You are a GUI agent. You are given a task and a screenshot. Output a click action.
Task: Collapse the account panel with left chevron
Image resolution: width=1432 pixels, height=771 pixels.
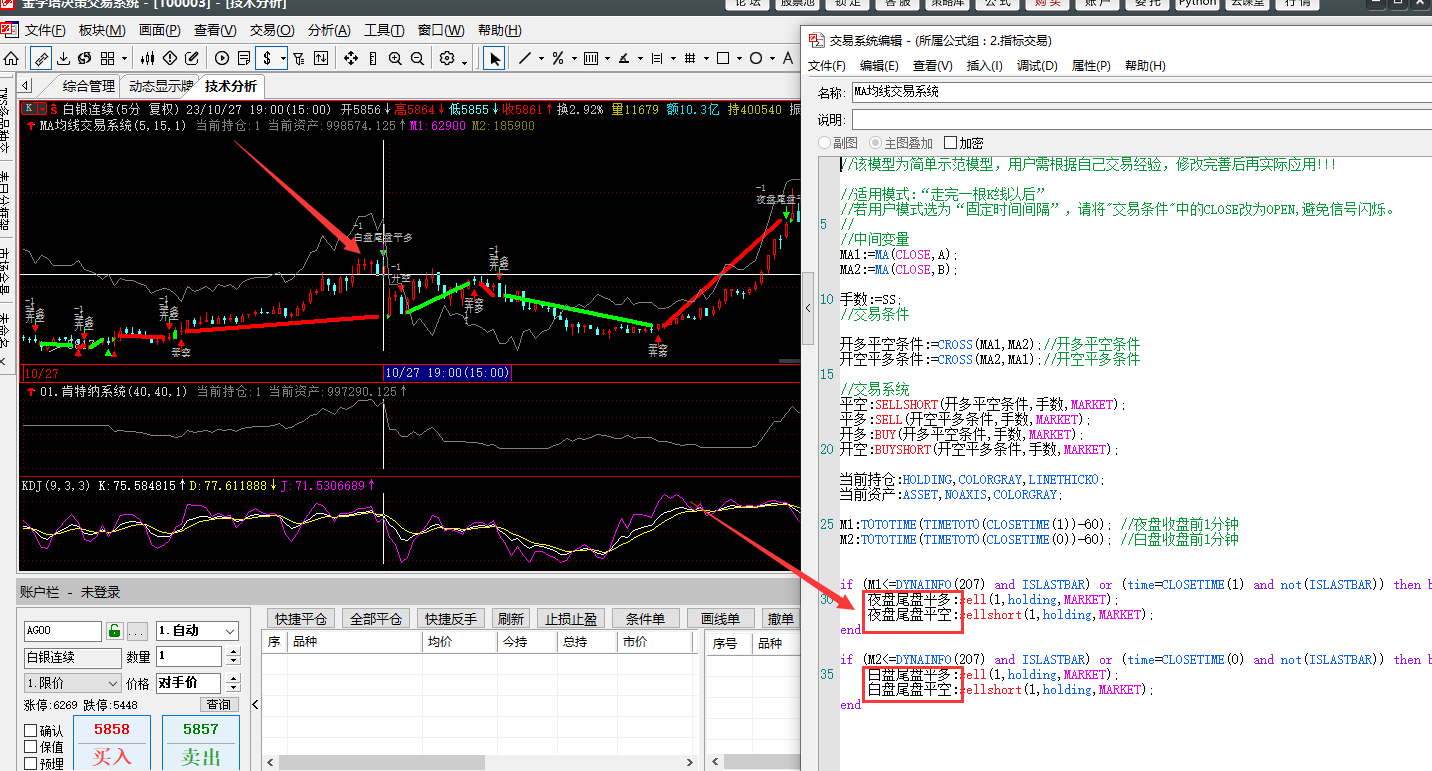(x=255, y=705)
